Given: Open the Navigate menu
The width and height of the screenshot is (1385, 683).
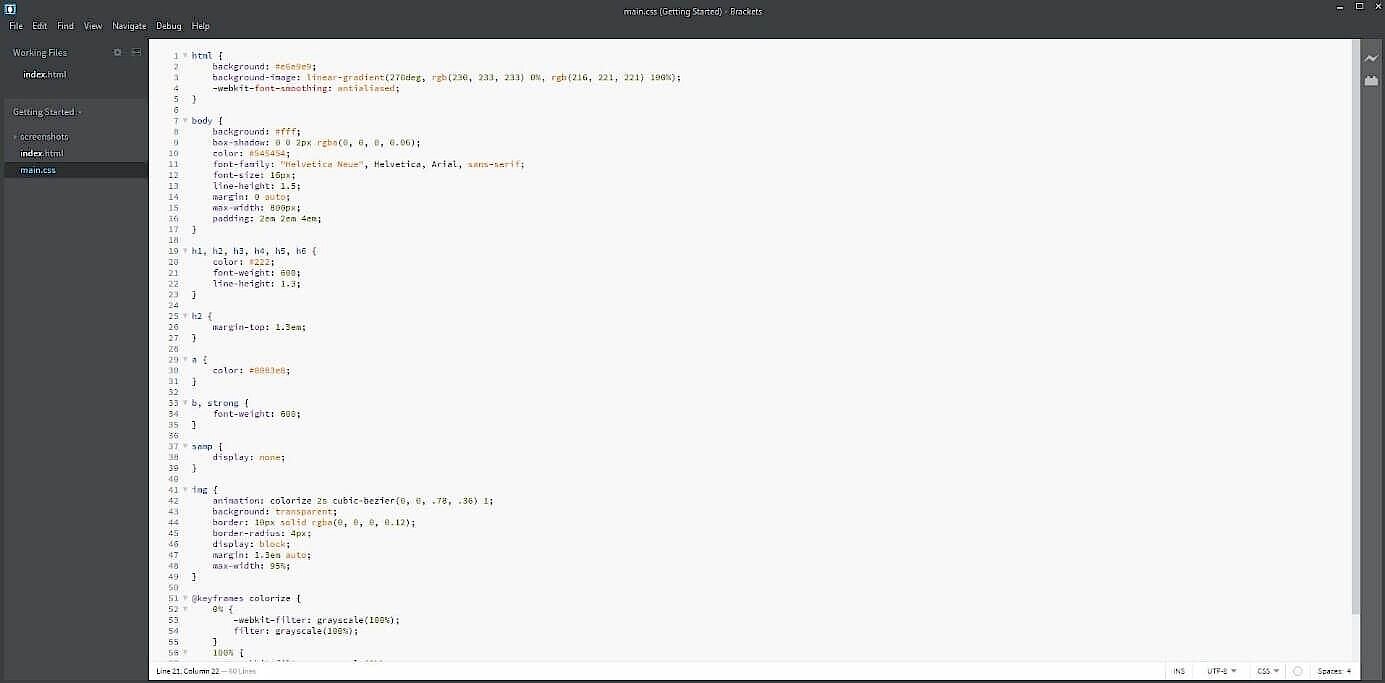Looking at the screenshot, I should pyautogui.click(x=129, y=26).
